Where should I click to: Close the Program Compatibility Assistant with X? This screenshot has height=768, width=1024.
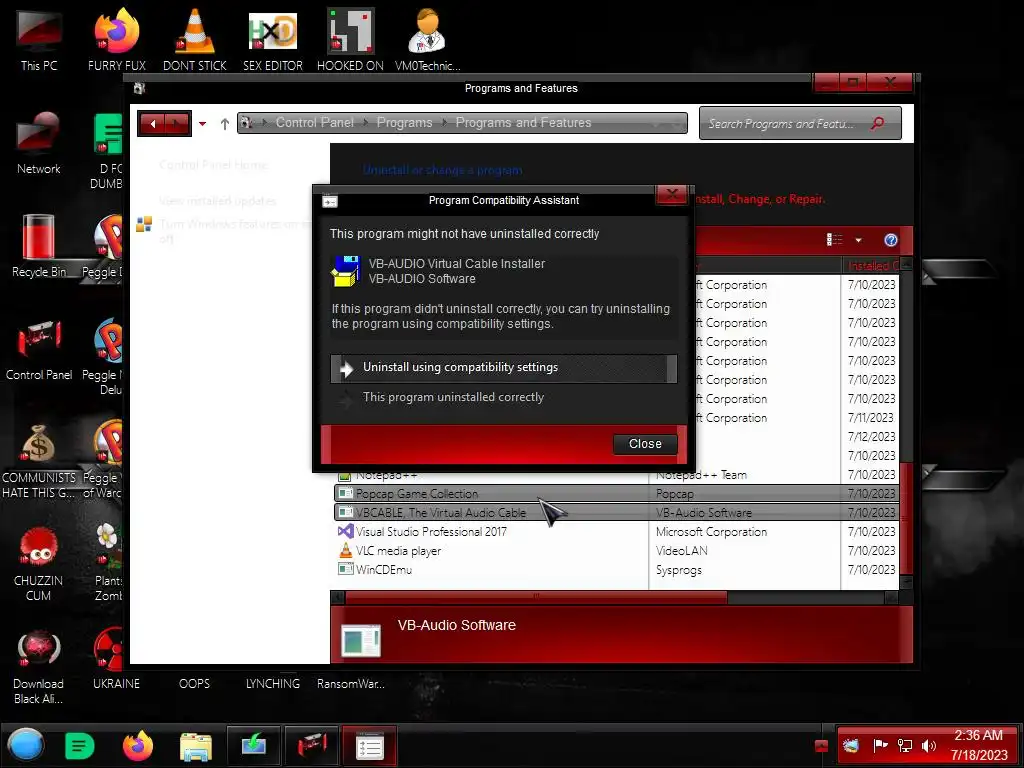click(x=671, y=195)
